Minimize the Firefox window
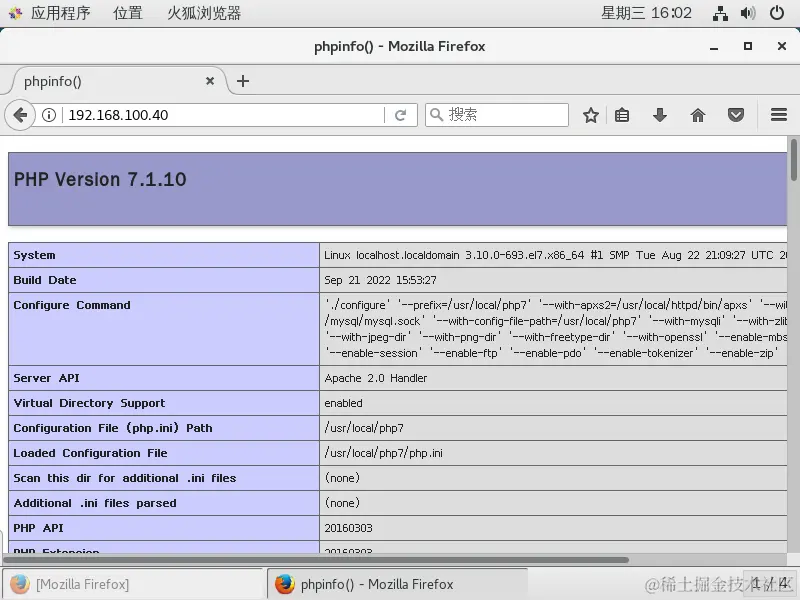Image resolution: width=800 pixels, height=600 pixels. (x=714, y=47)
